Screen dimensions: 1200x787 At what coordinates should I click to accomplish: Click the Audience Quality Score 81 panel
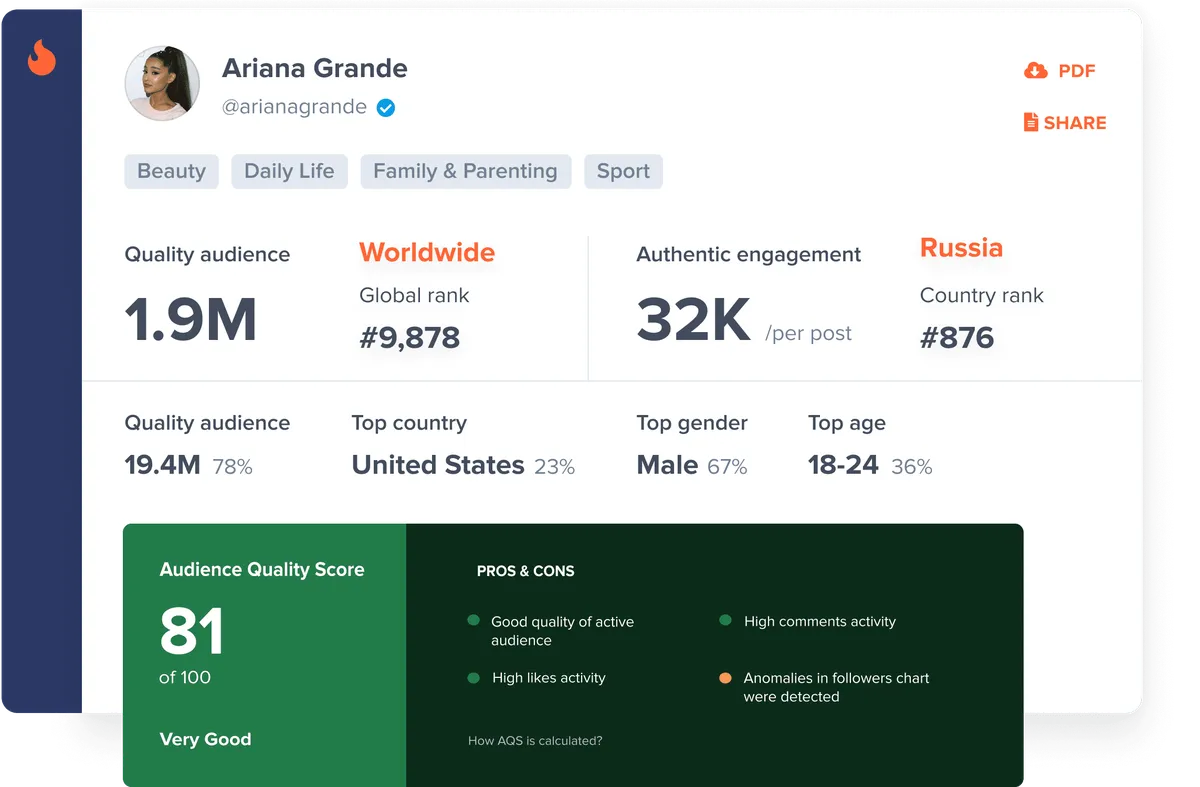pos(264,655)
